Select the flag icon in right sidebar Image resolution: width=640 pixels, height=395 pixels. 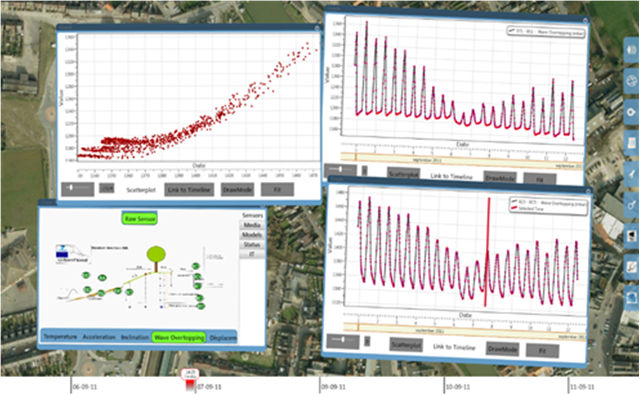point(631,236)
